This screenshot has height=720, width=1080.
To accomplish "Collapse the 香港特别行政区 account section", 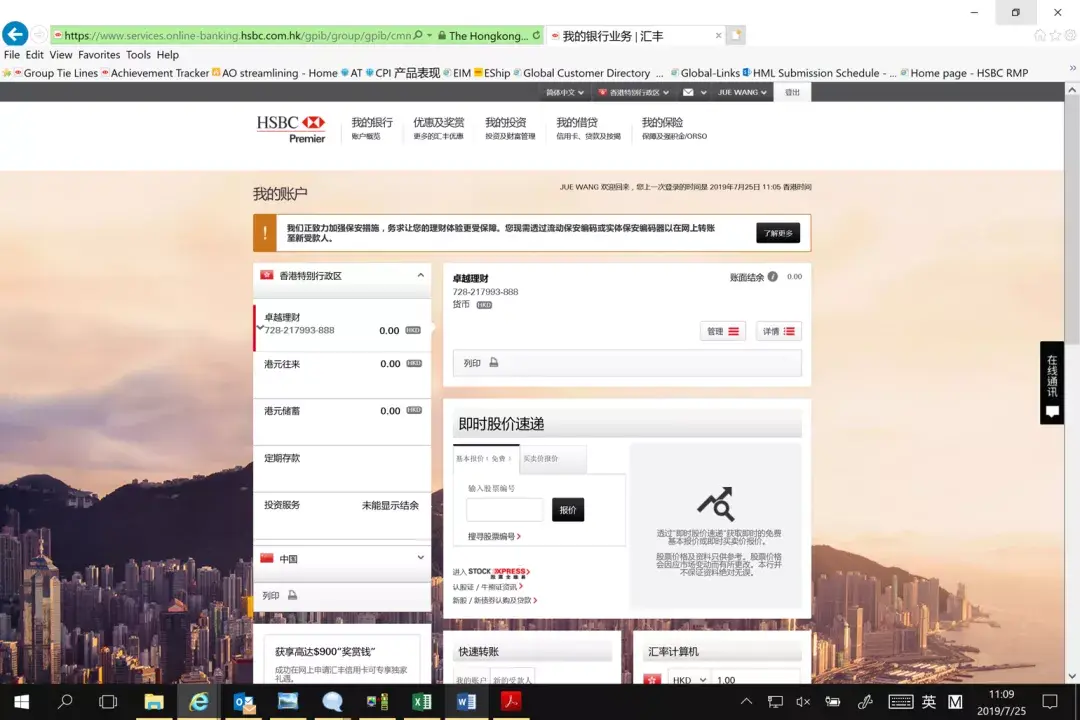I will (x=420, y=273).
